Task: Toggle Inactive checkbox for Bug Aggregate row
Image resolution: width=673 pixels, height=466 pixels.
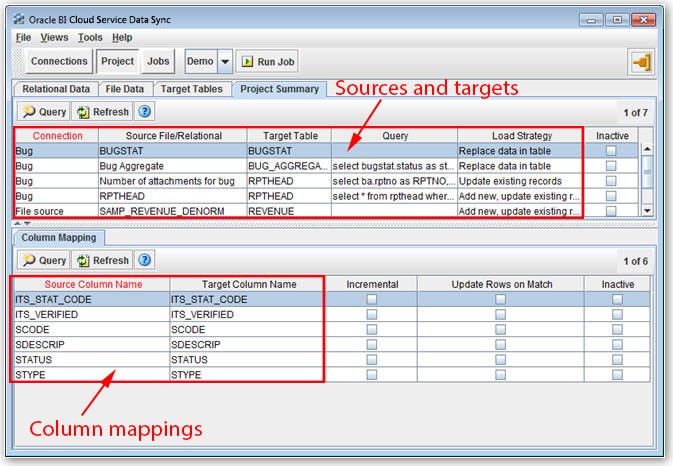Action: (611, 166)
